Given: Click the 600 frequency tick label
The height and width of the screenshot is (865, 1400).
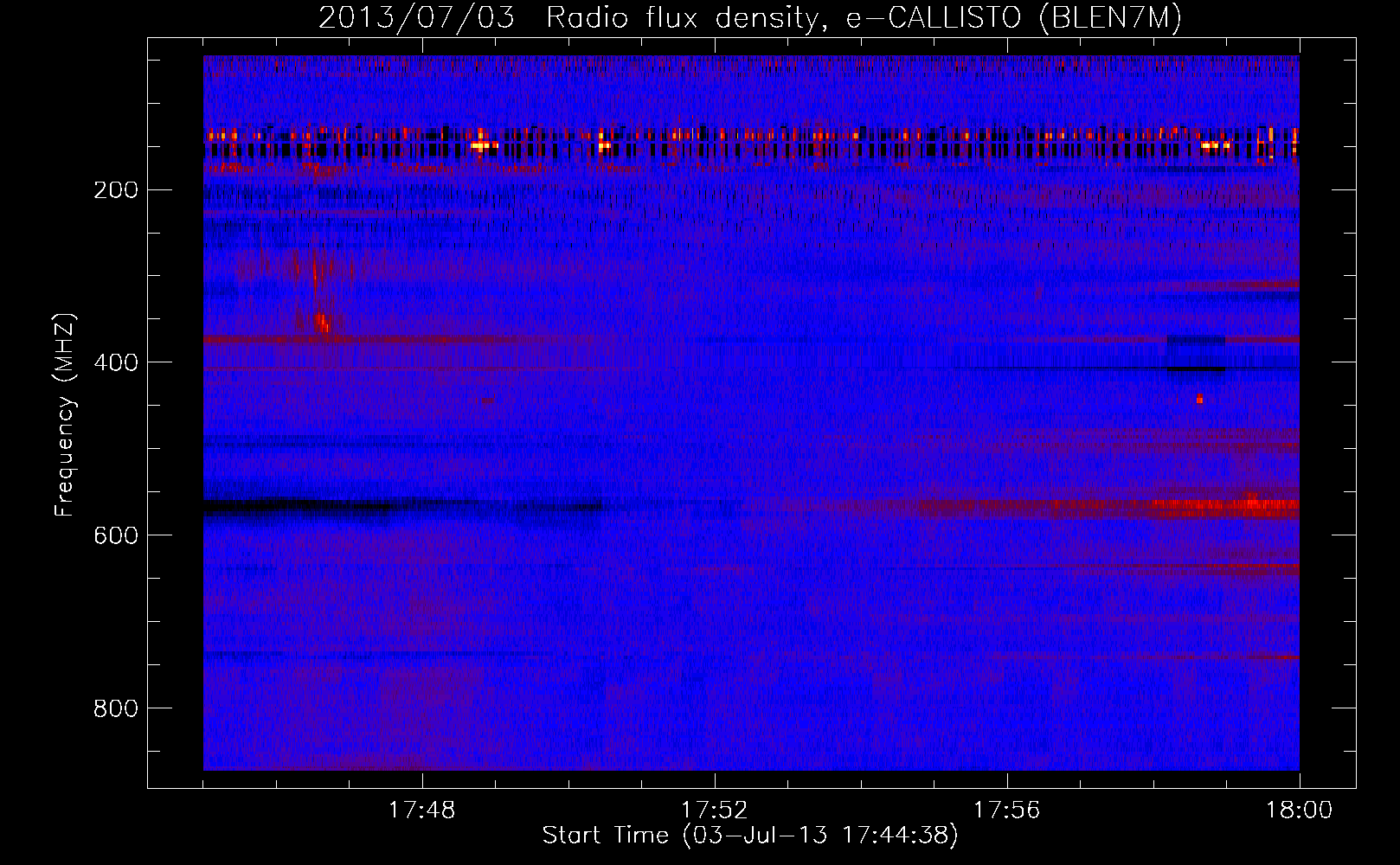Looking at the screenshot, I should (116, 535).
